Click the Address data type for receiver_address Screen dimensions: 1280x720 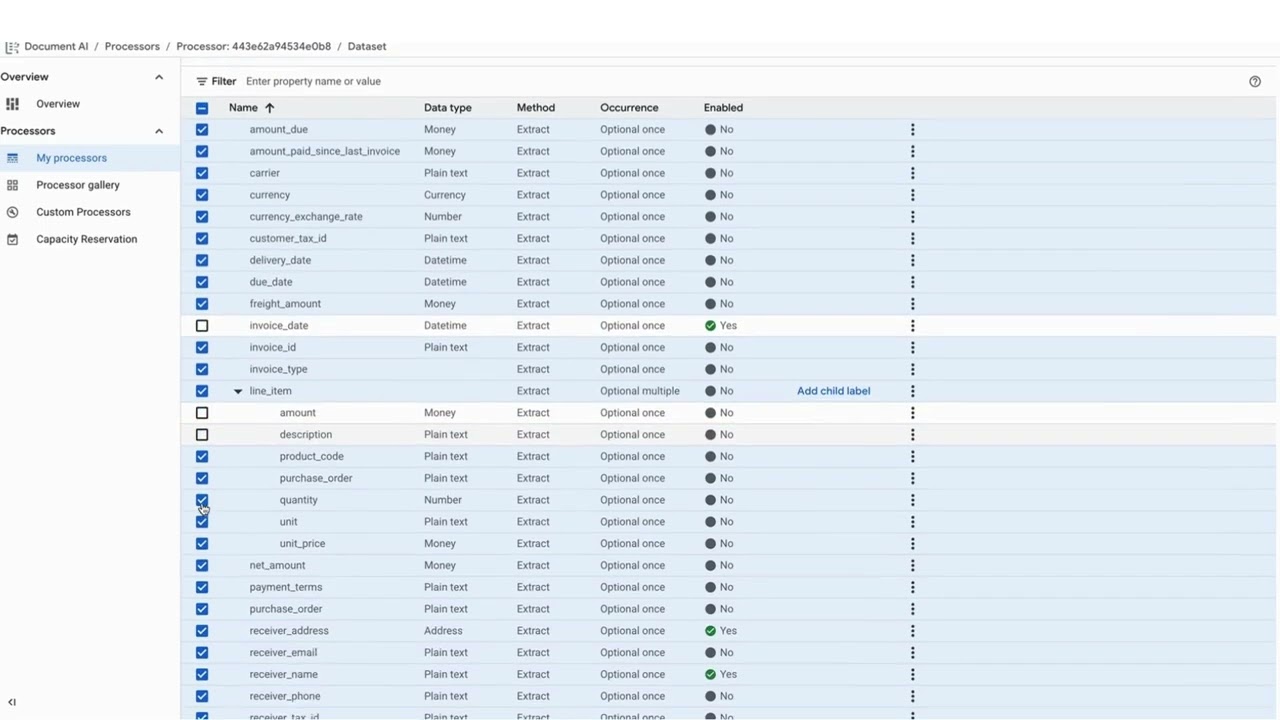(x=443, y=631)
